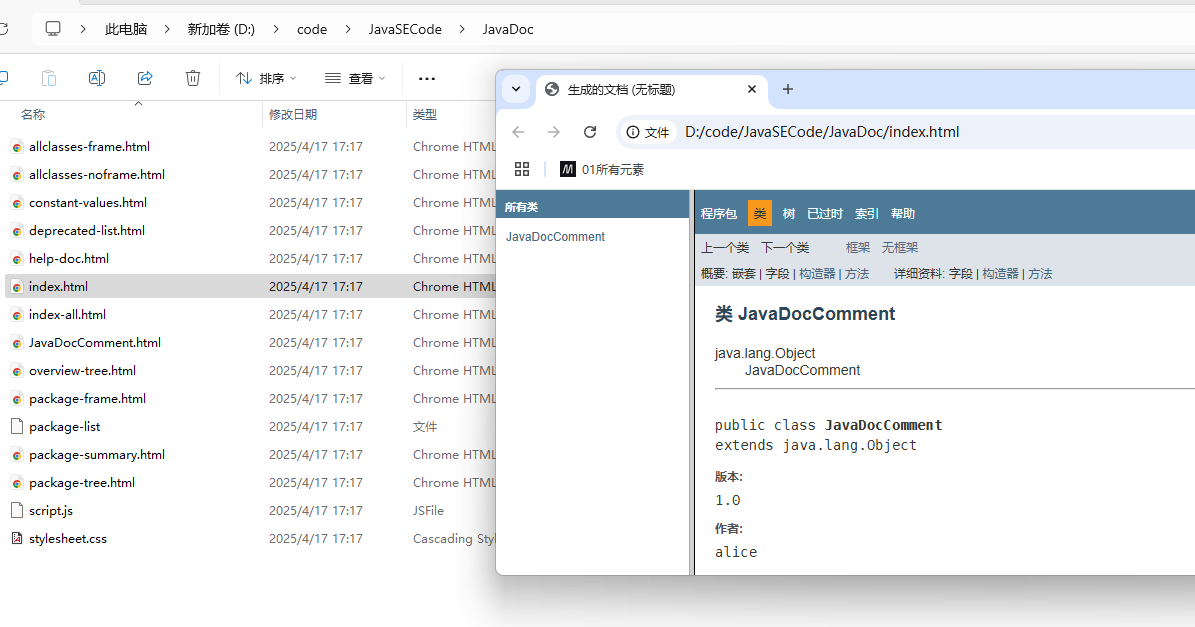Expand the chevron after JavaSECode breadcrumb
The image size is (1195, 627).
pos(462,29)
